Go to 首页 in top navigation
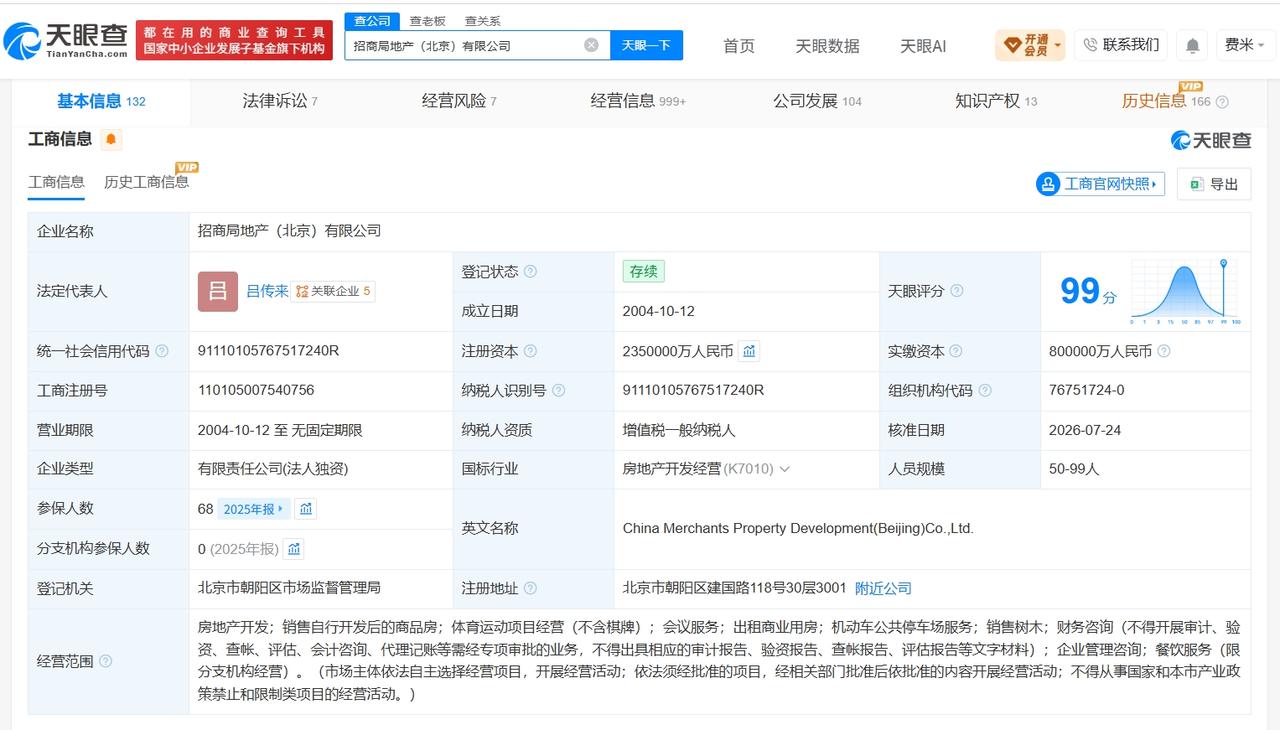 [739, 46]
